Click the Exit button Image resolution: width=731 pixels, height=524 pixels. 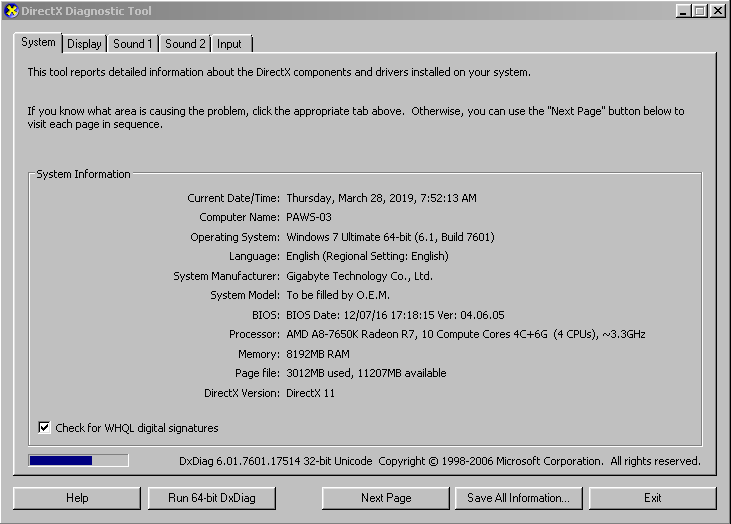(653, 498)
